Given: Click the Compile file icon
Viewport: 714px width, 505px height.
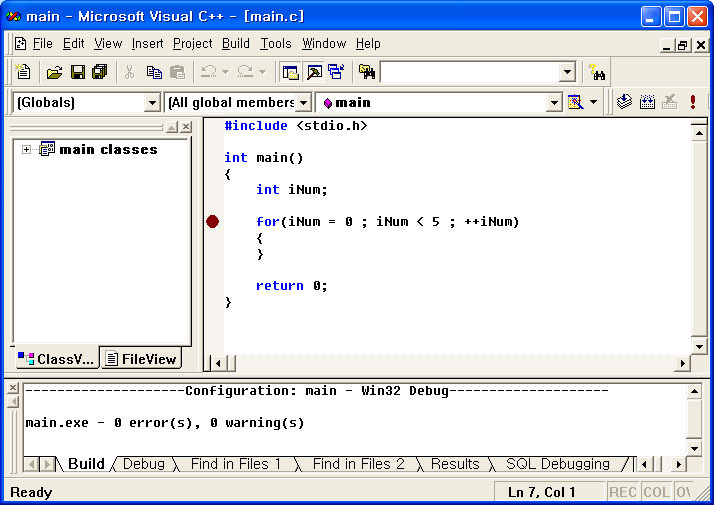Looking at the screenshot, I should coord(624,102).
